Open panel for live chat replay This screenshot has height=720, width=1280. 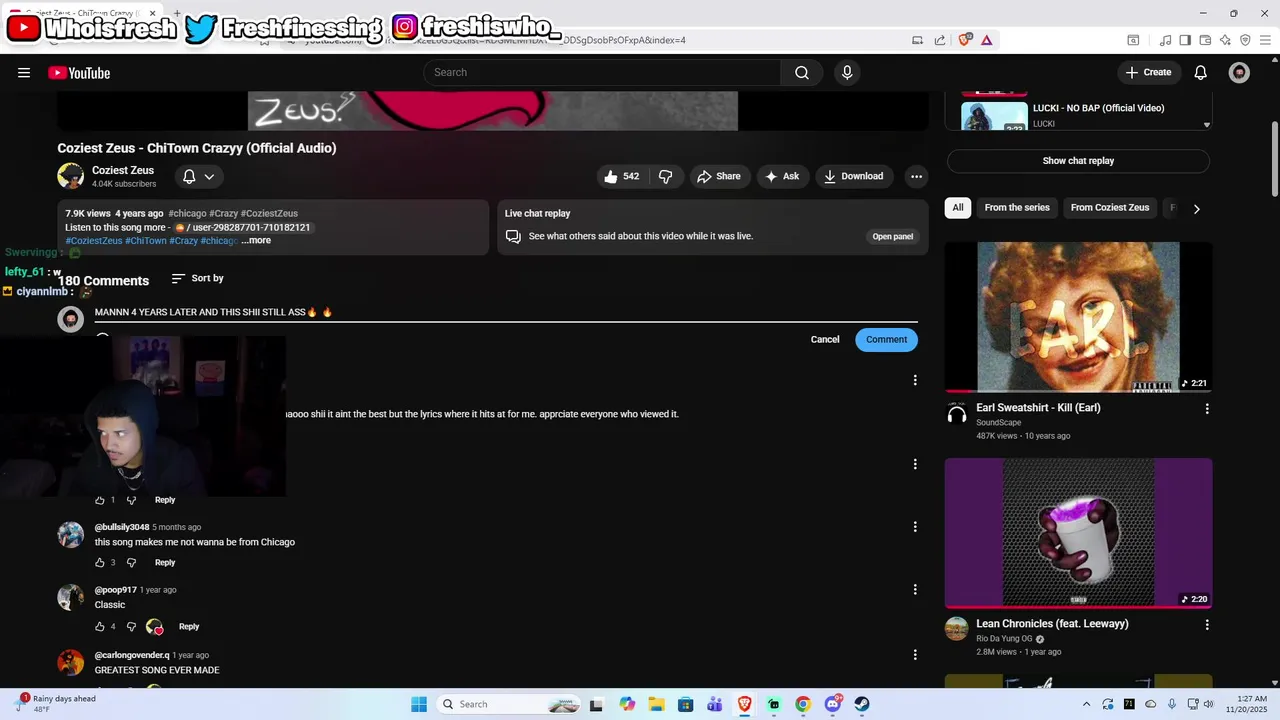click(x=893, y=237)
